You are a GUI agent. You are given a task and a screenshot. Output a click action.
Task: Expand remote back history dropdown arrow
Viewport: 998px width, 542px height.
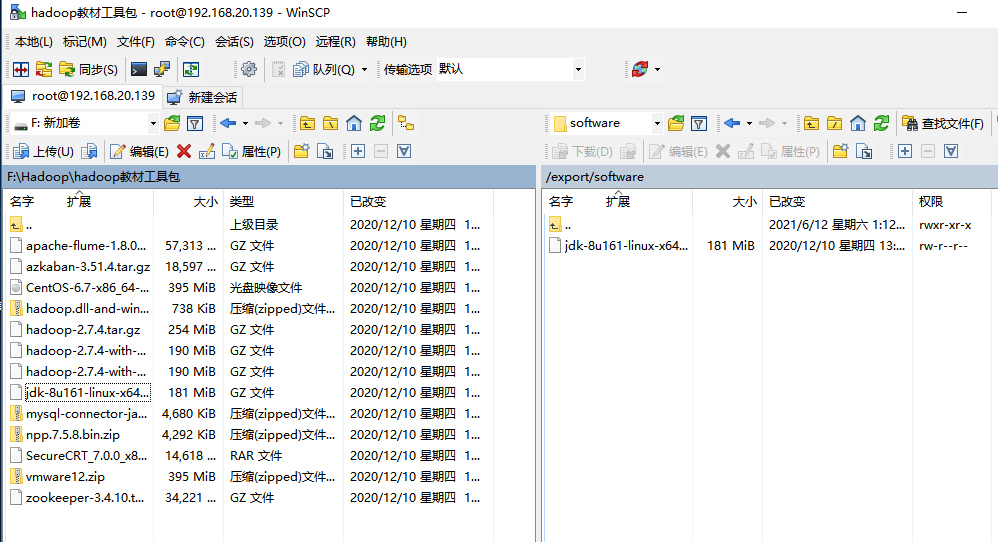pyautogui.click(x=749, y=123)
